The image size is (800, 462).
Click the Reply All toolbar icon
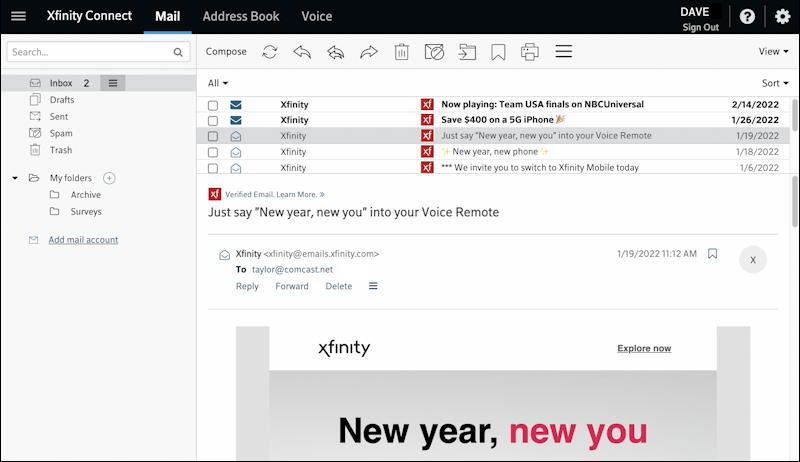click(x=335, y=52)
